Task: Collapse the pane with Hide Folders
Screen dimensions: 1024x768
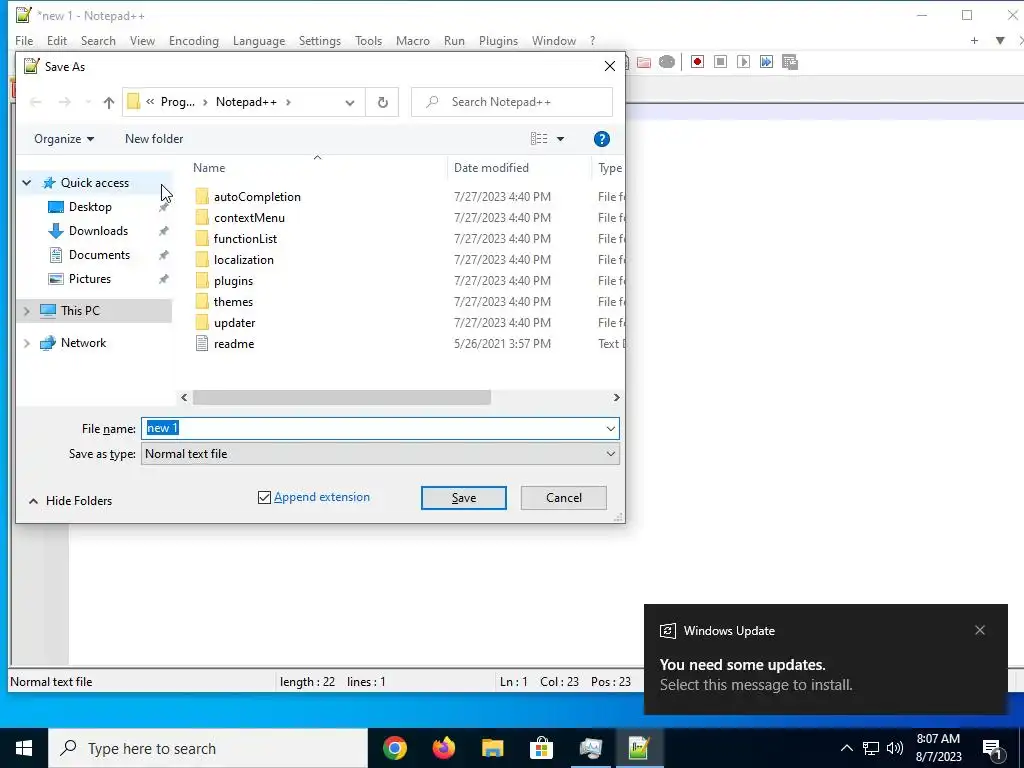Action: (x=71, y=501)
